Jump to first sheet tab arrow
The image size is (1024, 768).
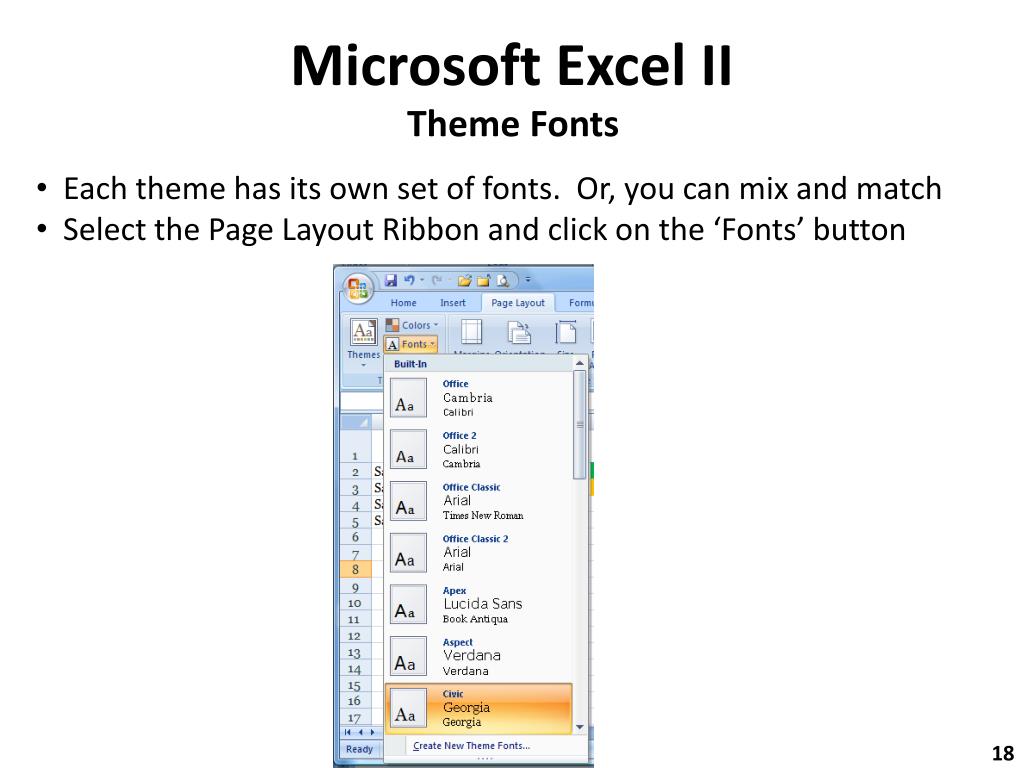click(347, 733)
